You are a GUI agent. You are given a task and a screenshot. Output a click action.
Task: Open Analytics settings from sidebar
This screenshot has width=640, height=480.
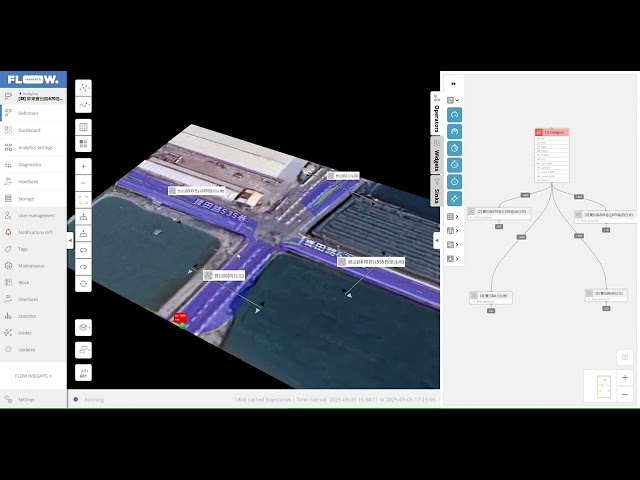[35, 148]
